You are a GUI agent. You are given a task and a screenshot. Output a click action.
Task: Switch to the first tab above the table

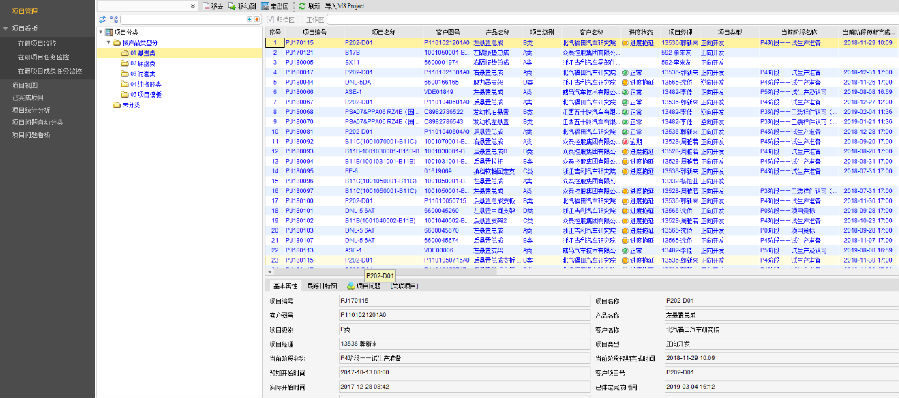[281, 19]
